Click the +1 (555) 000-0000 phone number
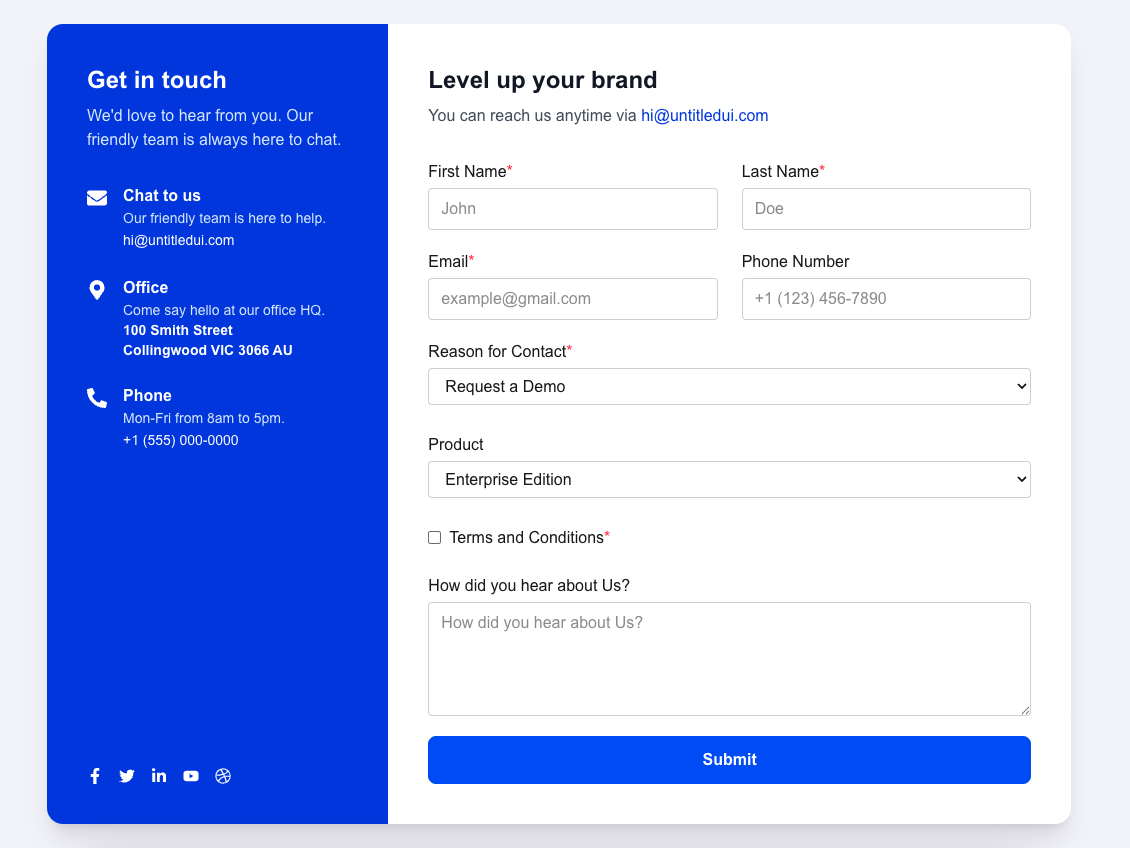Viewport: 1130px width, 848px height. (x=180, y=441)
